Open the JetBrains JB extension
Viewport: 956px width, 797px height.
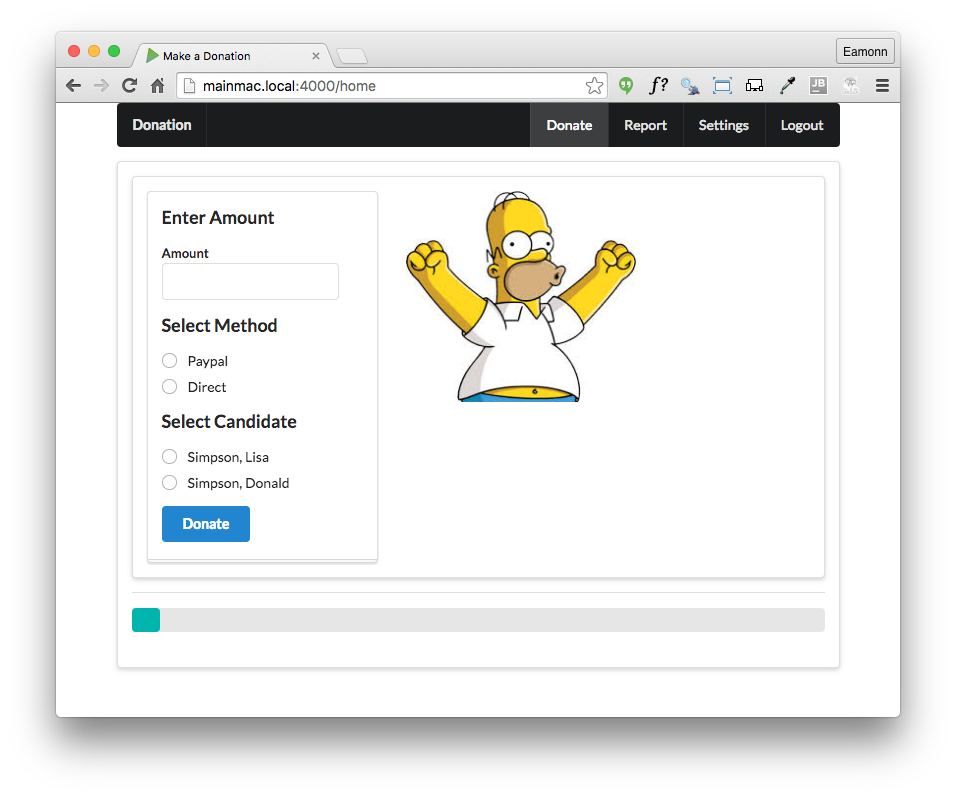(x=818, y=86)
